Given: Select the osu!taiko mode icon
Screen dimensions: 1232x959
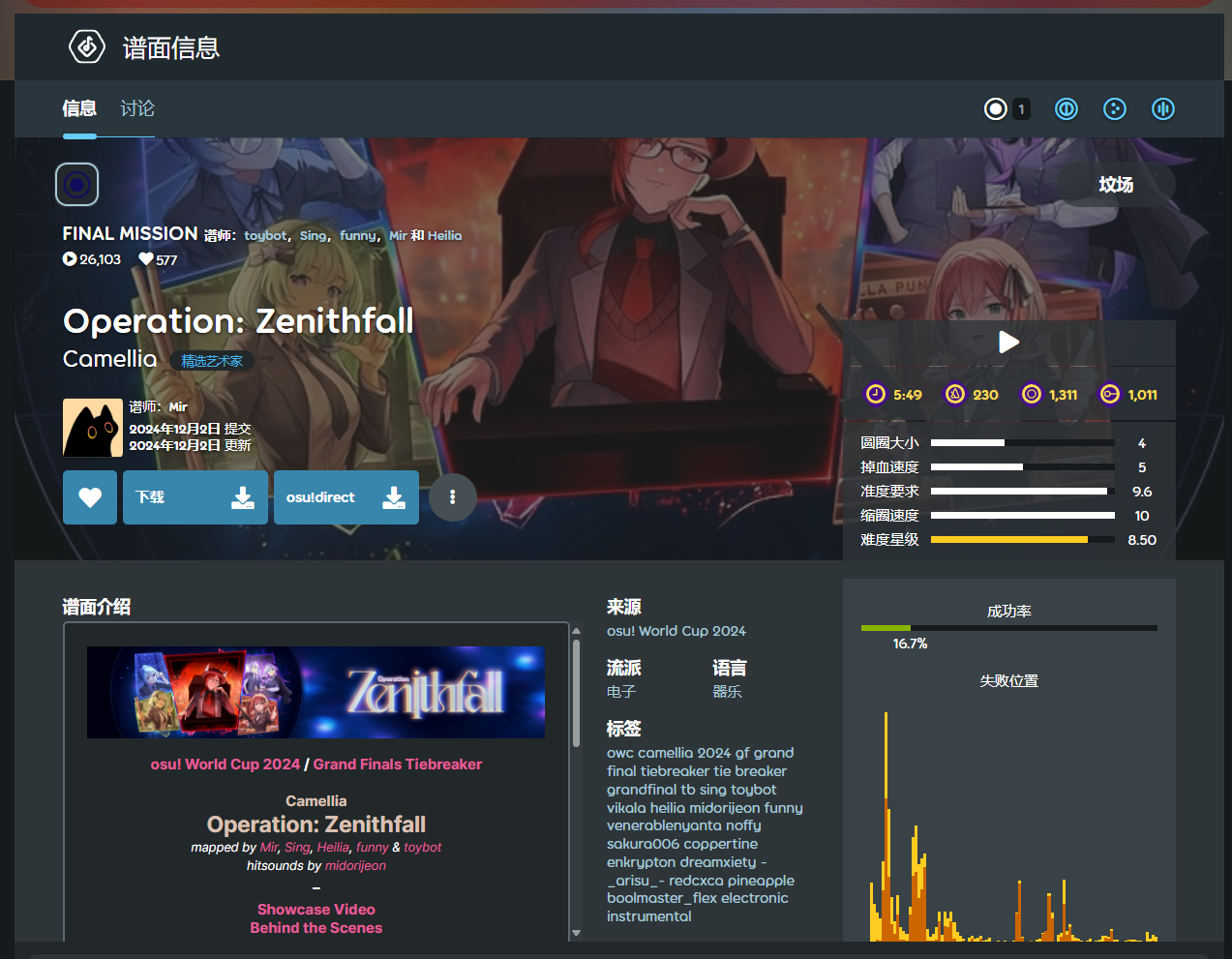Looking at the screenshot, I should point(1067,109).
